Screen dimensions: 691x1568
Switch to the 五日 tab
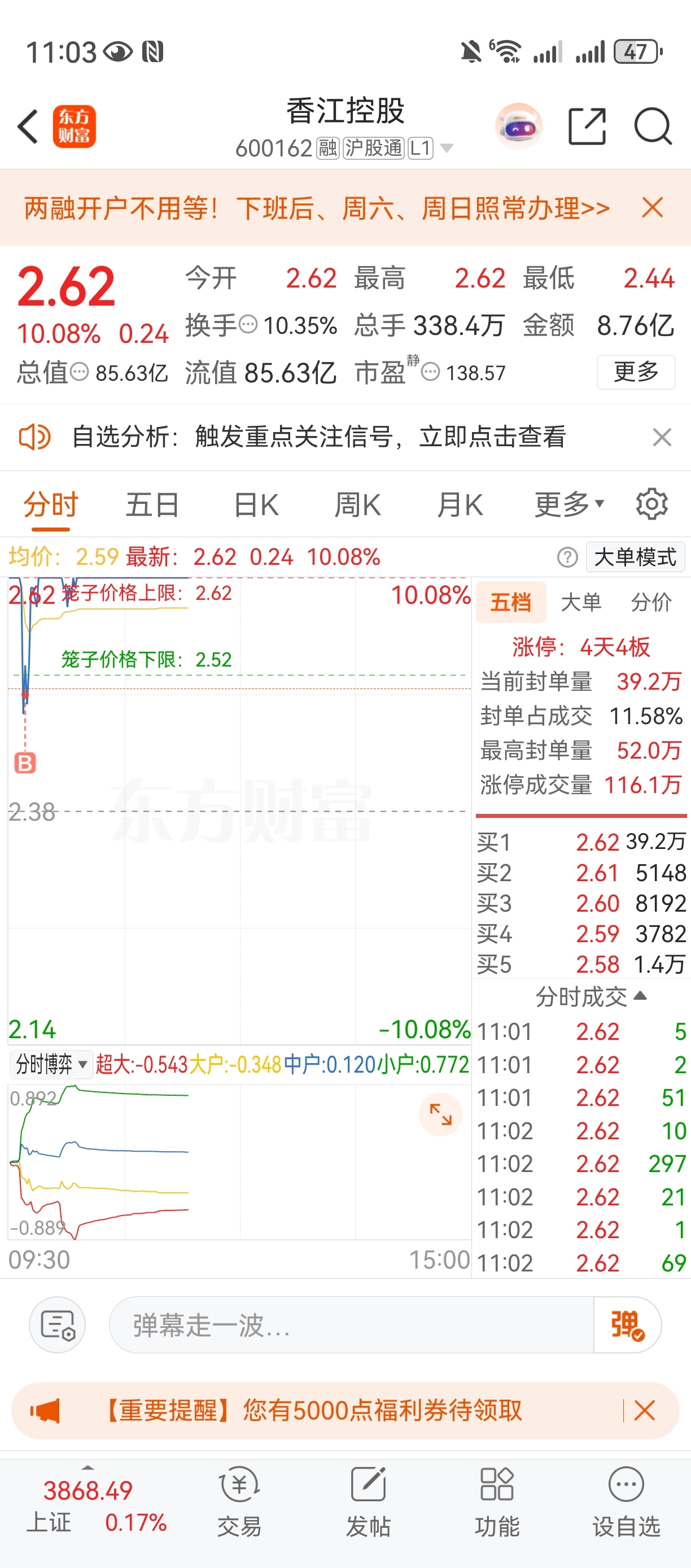point(152,505)
